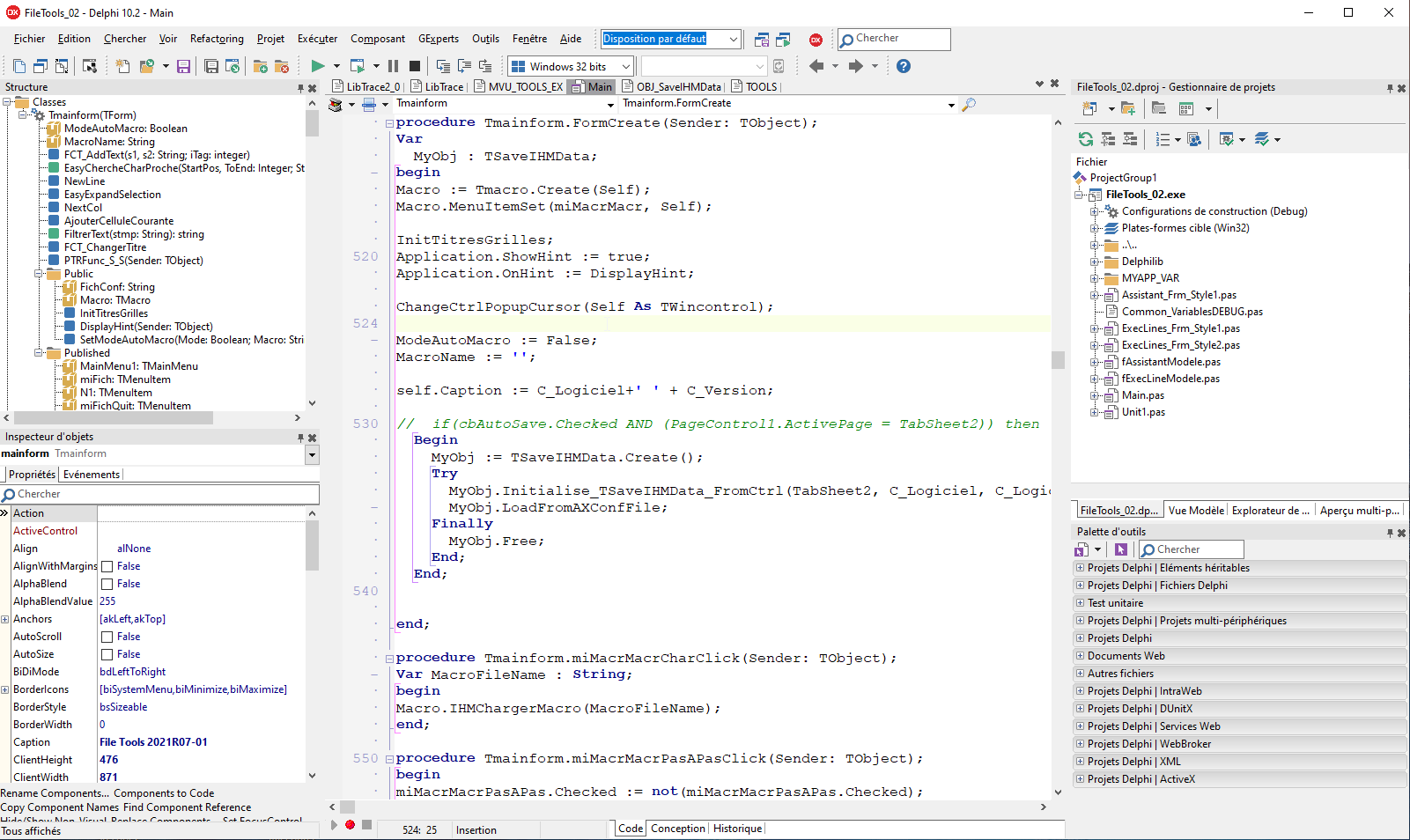This screenshot has height=840, width=1410.
Task: Click the purple Save floppy-disk icon
Action: point(183,66)
